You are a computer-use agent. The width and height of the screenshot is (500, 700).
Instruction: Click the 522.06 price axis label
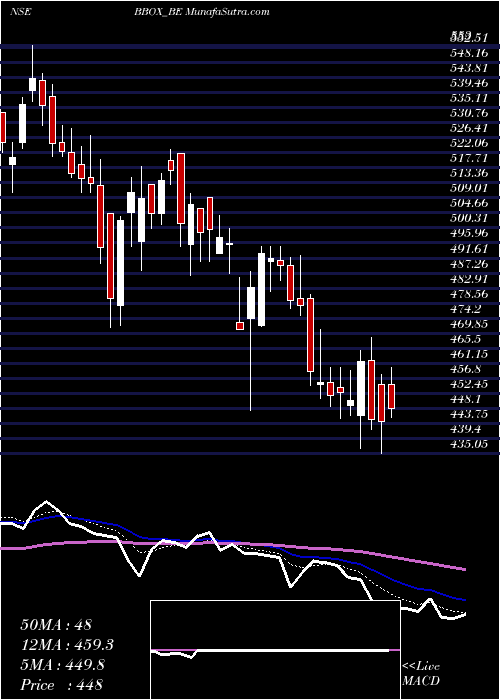(469, 143)
